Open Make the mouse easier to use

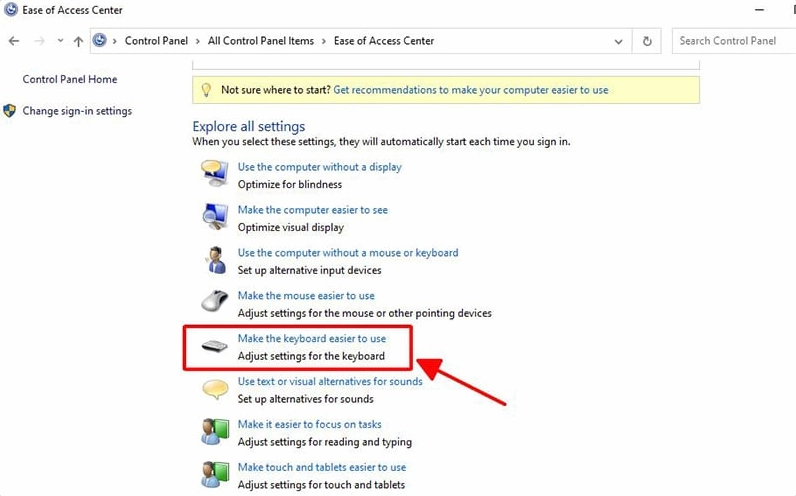pos(306,295)
